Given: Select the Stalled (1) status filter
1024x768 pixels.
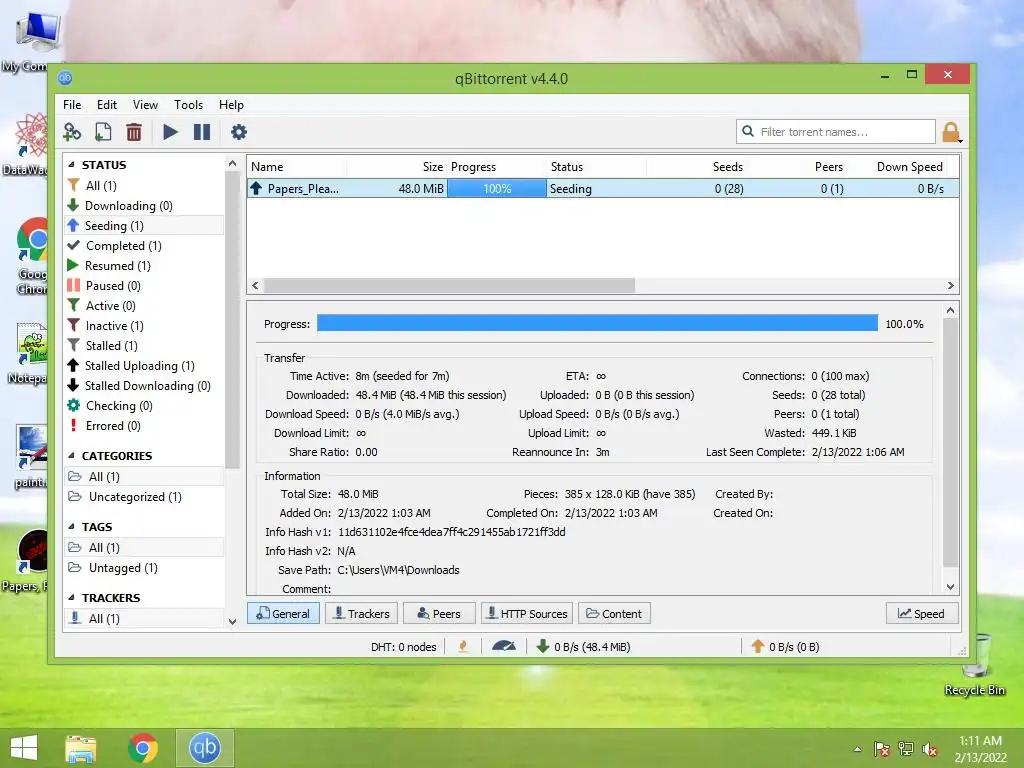Looking at the screenshot, I should click(x=144, y=346).
